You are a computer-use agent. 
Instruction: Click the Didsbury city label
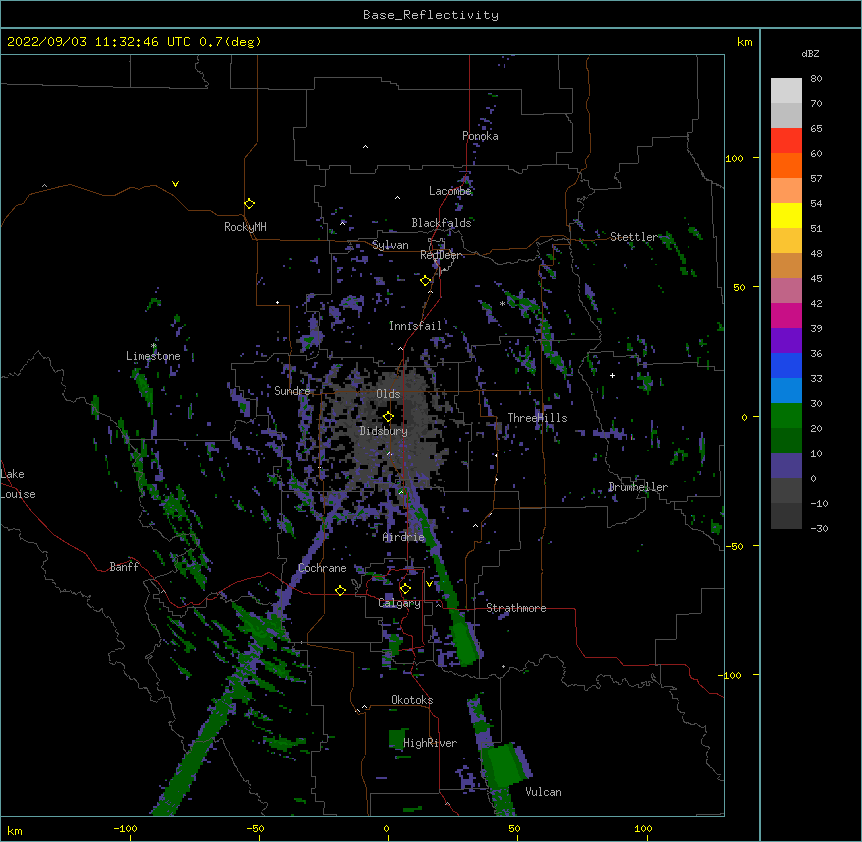tap(384, 431)
